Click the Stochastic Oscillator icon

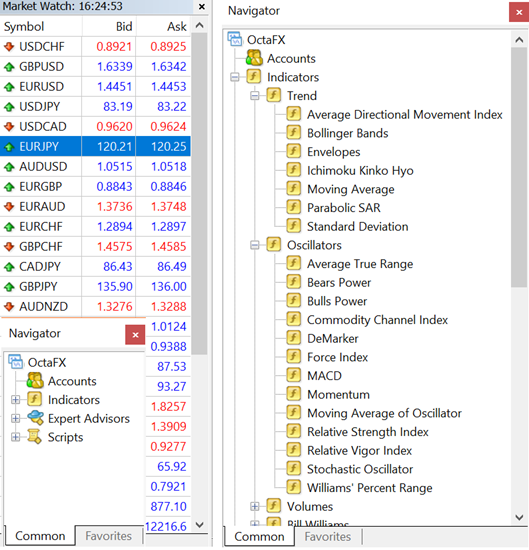[x=294, y=469]
